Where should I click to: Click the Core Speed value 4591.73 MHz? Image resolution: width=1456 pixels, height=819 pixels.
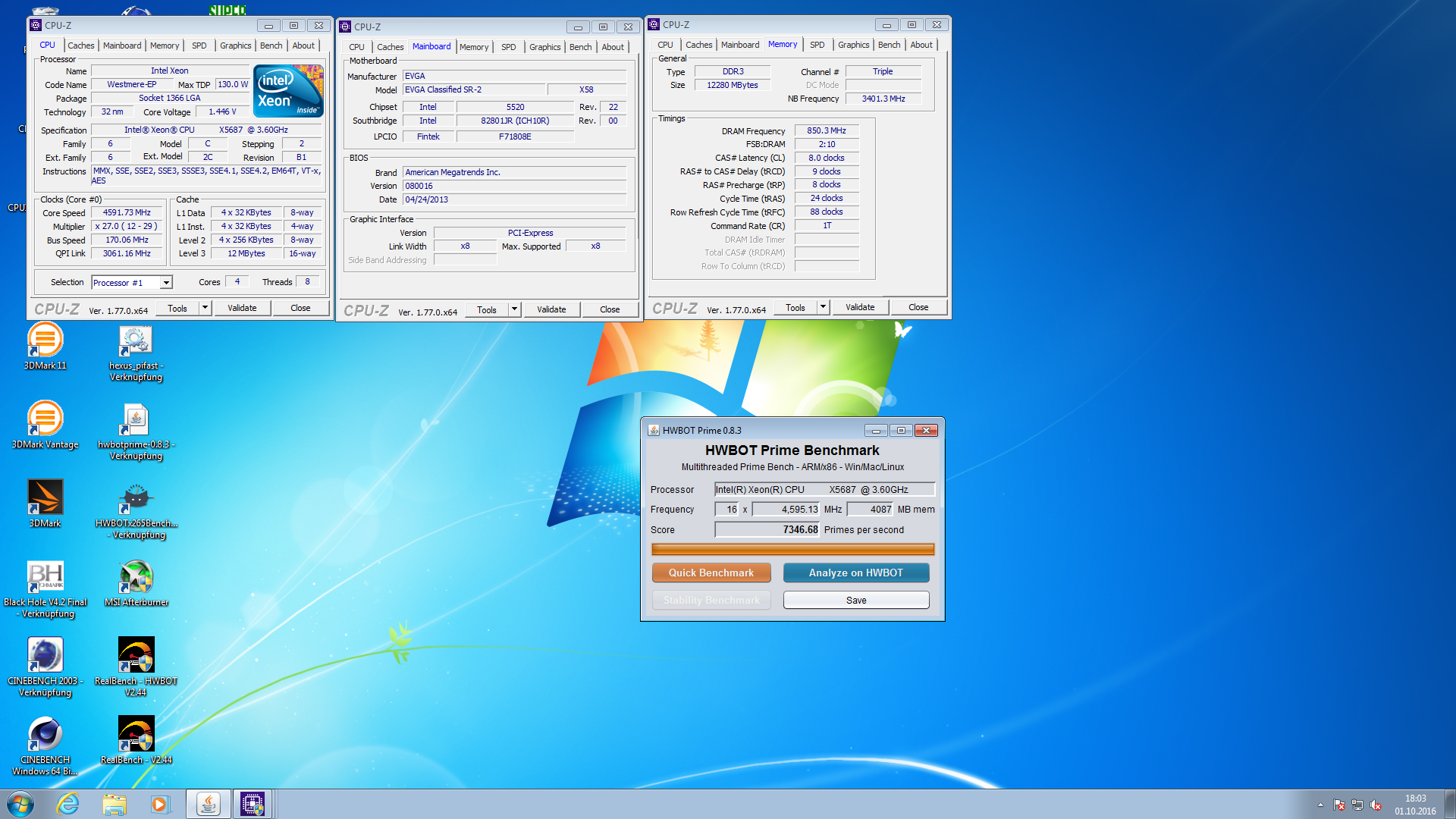click(x=127, y=213)
